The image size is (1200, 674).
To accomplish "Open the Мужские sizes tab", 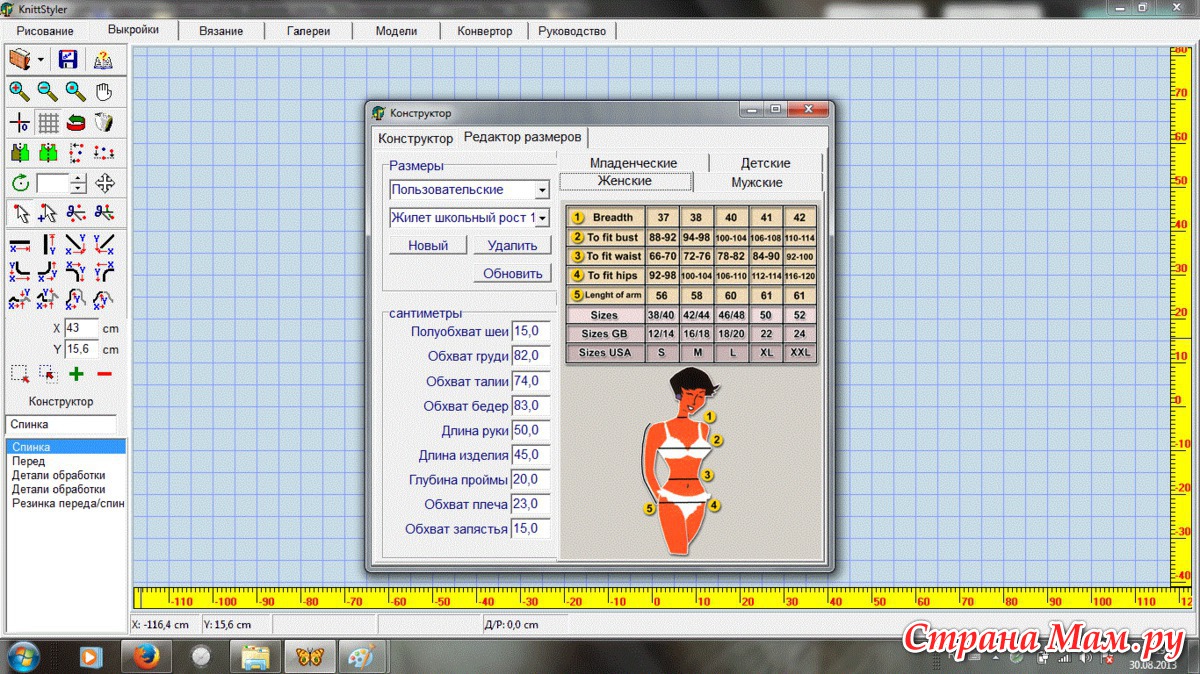I will [756, 182].
